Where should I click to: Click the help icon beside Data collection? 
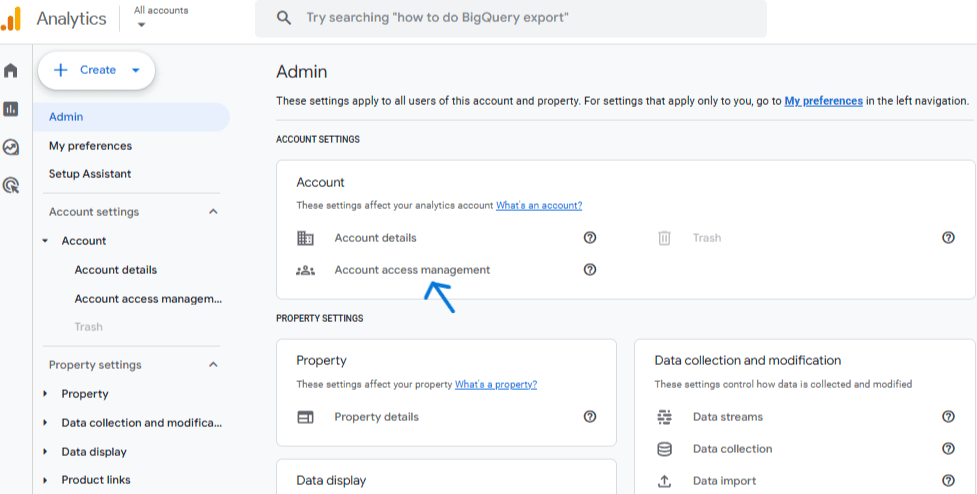click(948, 449)
